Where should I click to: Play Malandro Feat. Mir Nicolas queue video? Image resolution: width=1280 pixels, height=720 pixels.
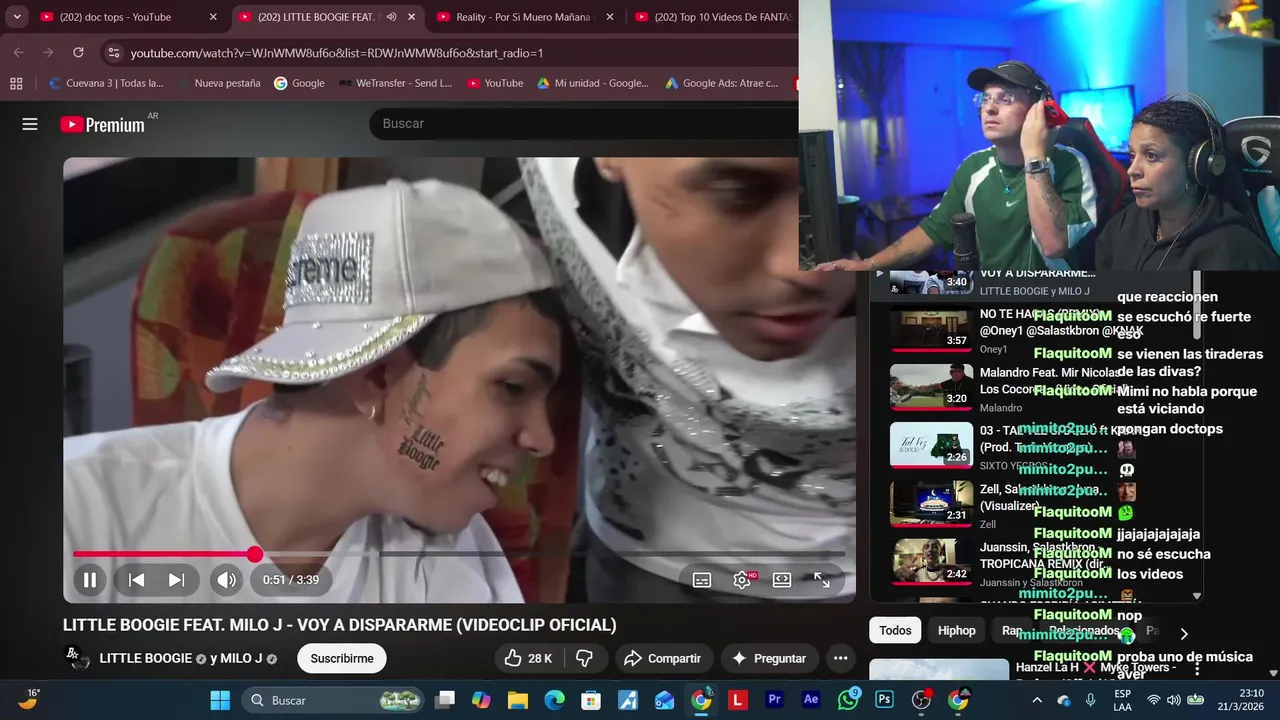pyautogui.click(x=931, y=387)
